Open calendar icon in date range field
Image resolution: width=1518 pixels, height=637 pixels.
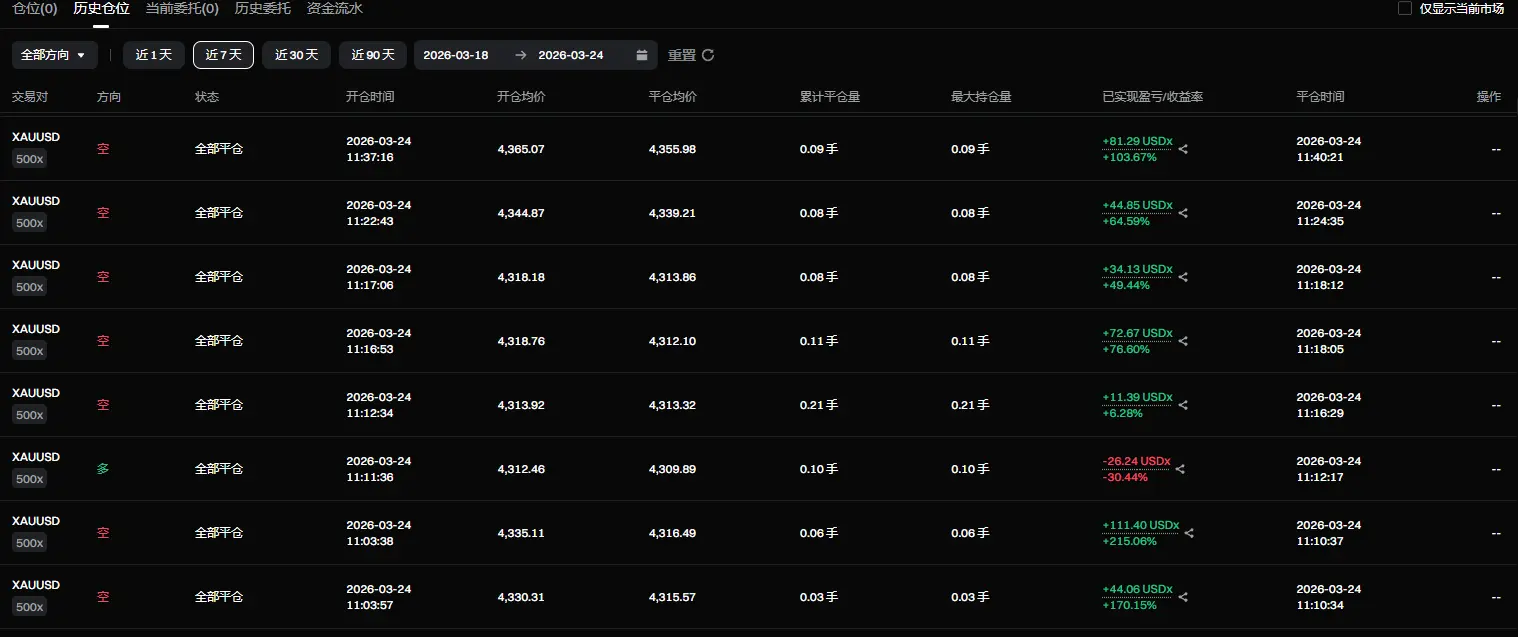point(642,55)
